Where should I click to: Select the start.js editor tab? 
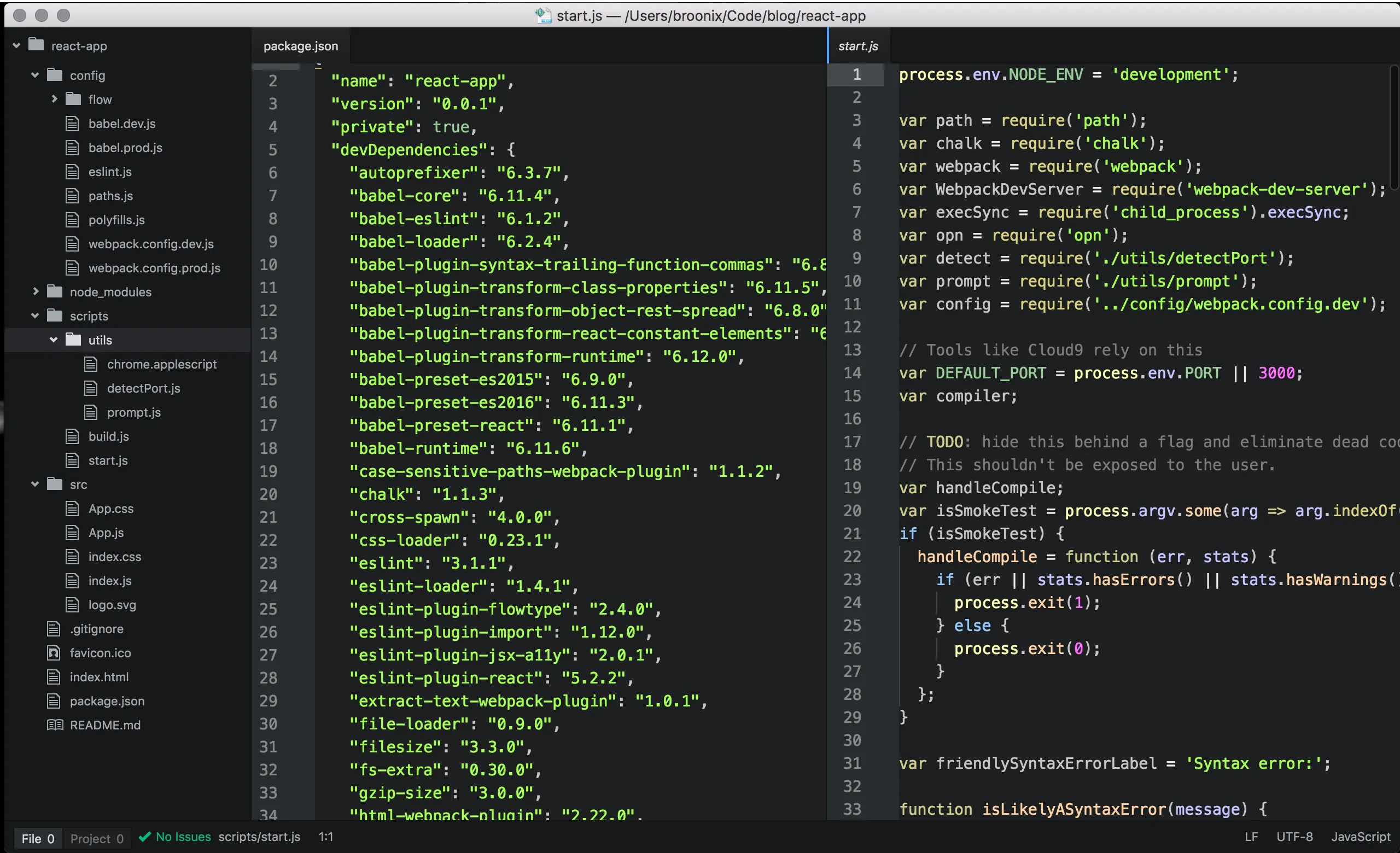point(858,45)
